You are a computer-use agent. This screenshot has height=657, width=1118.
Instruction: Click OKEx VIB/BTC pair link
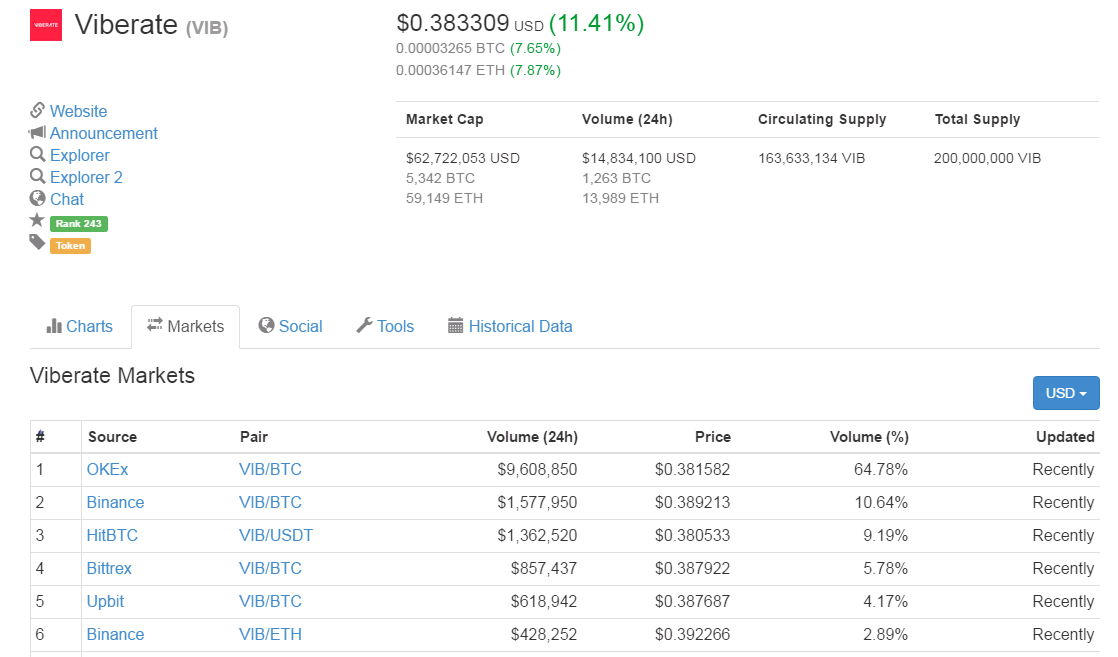(x=270, y=469)
